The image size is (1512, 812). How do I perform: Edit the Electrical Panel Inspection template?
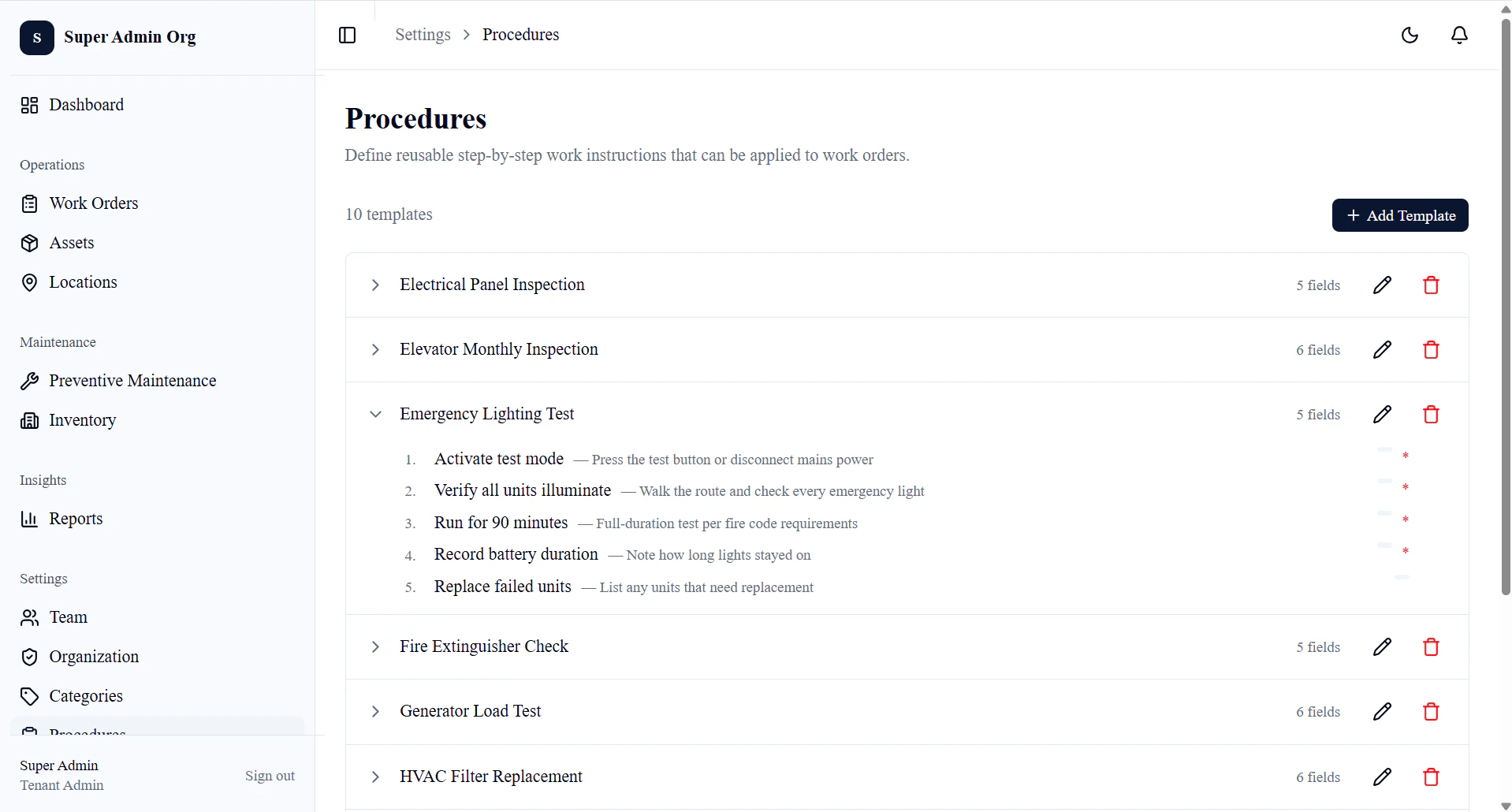[1382, 285]
